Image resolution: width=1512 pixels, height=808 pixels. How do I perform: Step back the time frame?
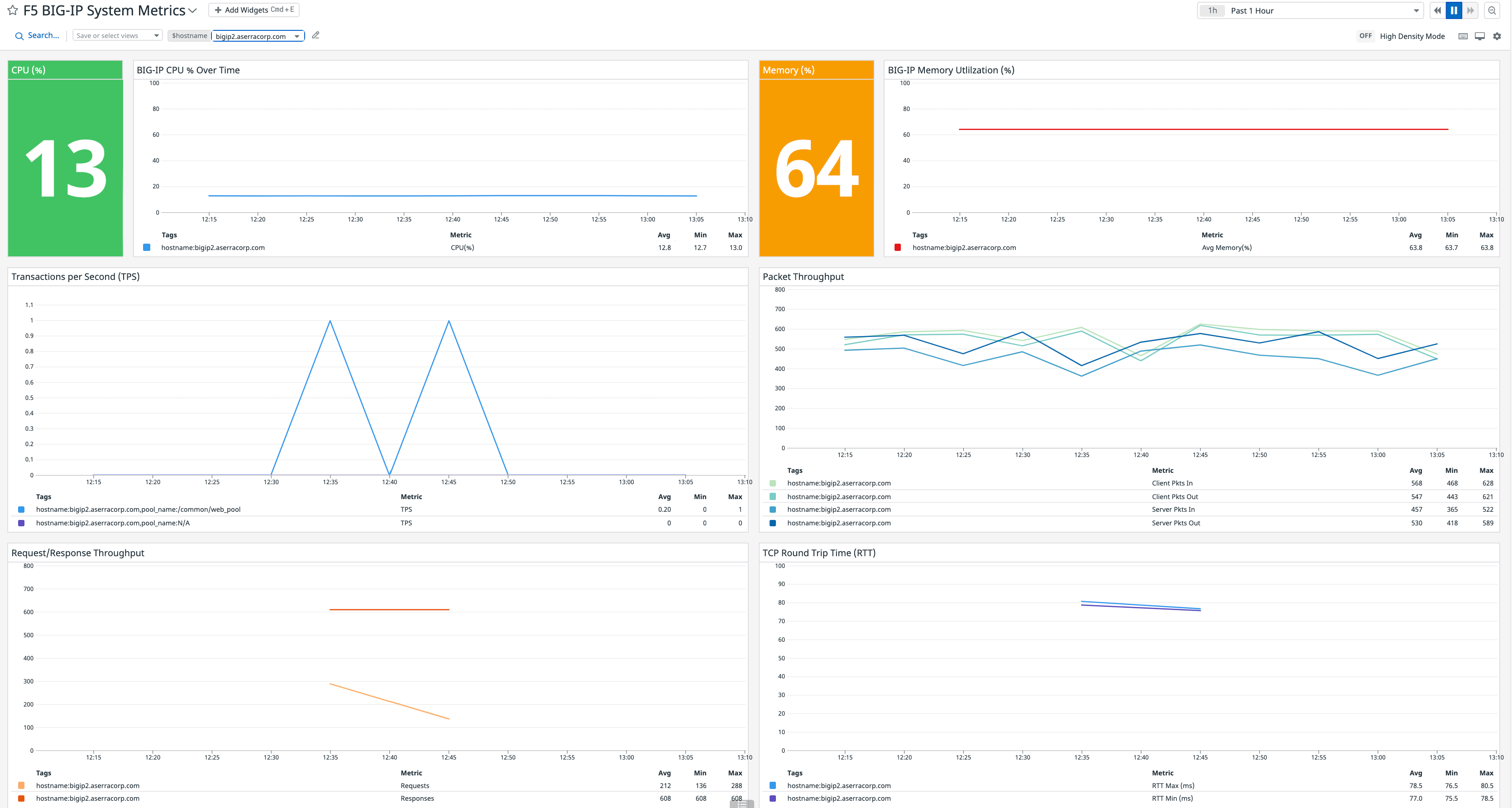pos(1437,10)
